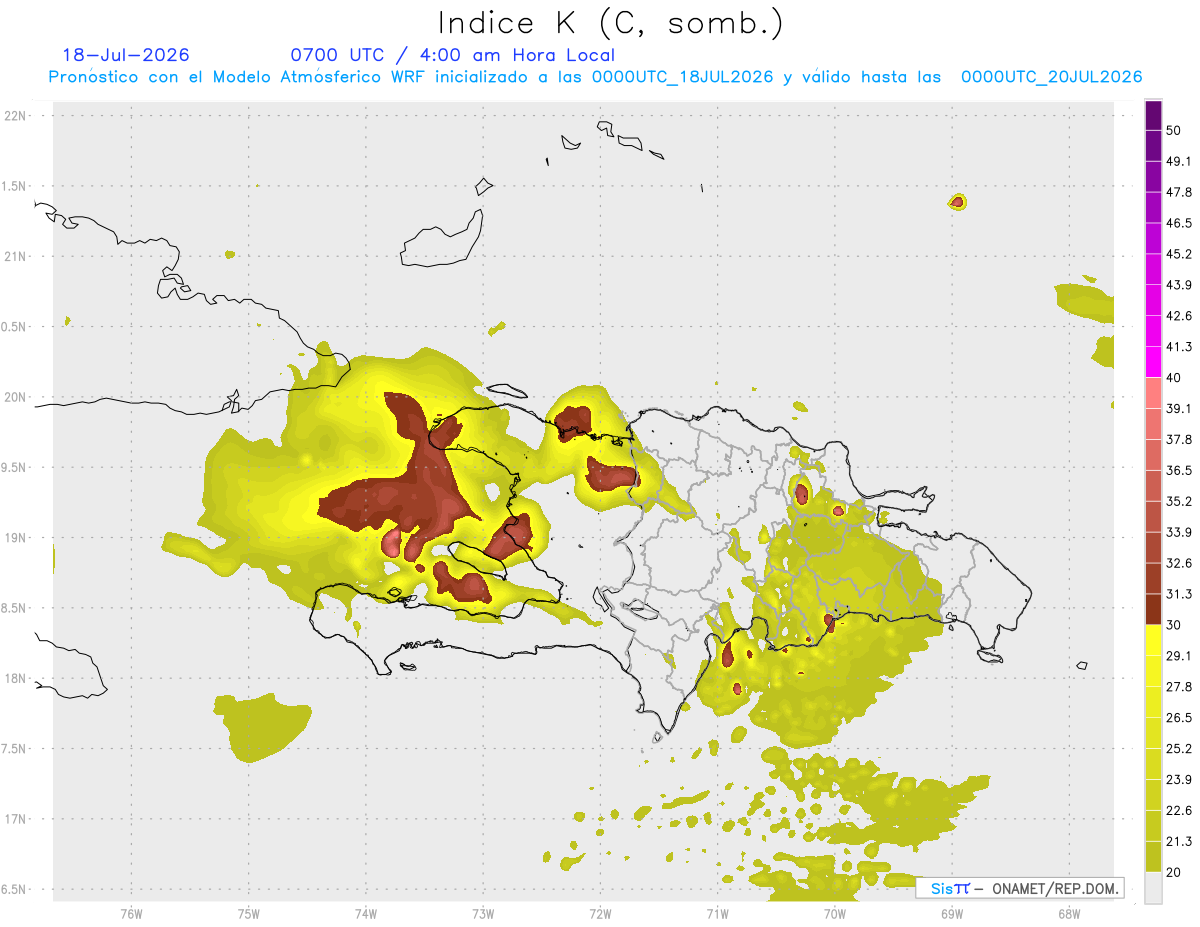Click the legend value 36.5
This screenshot has height=927, width=1200.
tap(1179, 470)
